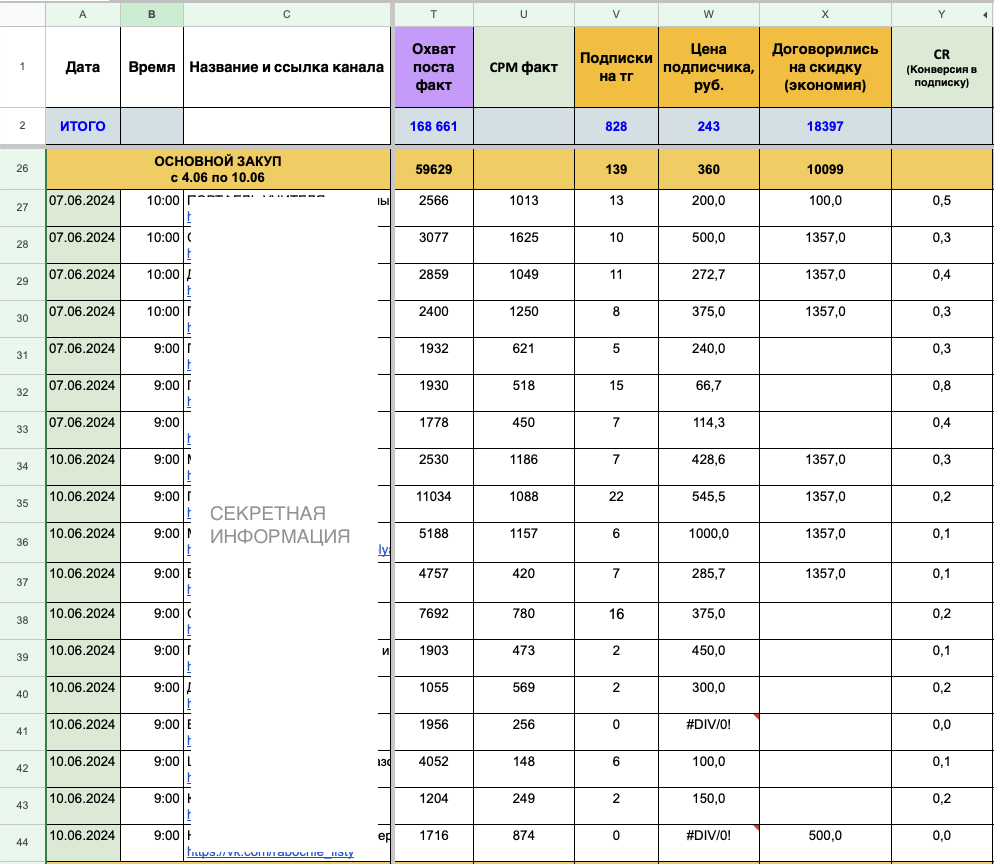
Task: Click the total reach value '168 661'
Action: 434,126
